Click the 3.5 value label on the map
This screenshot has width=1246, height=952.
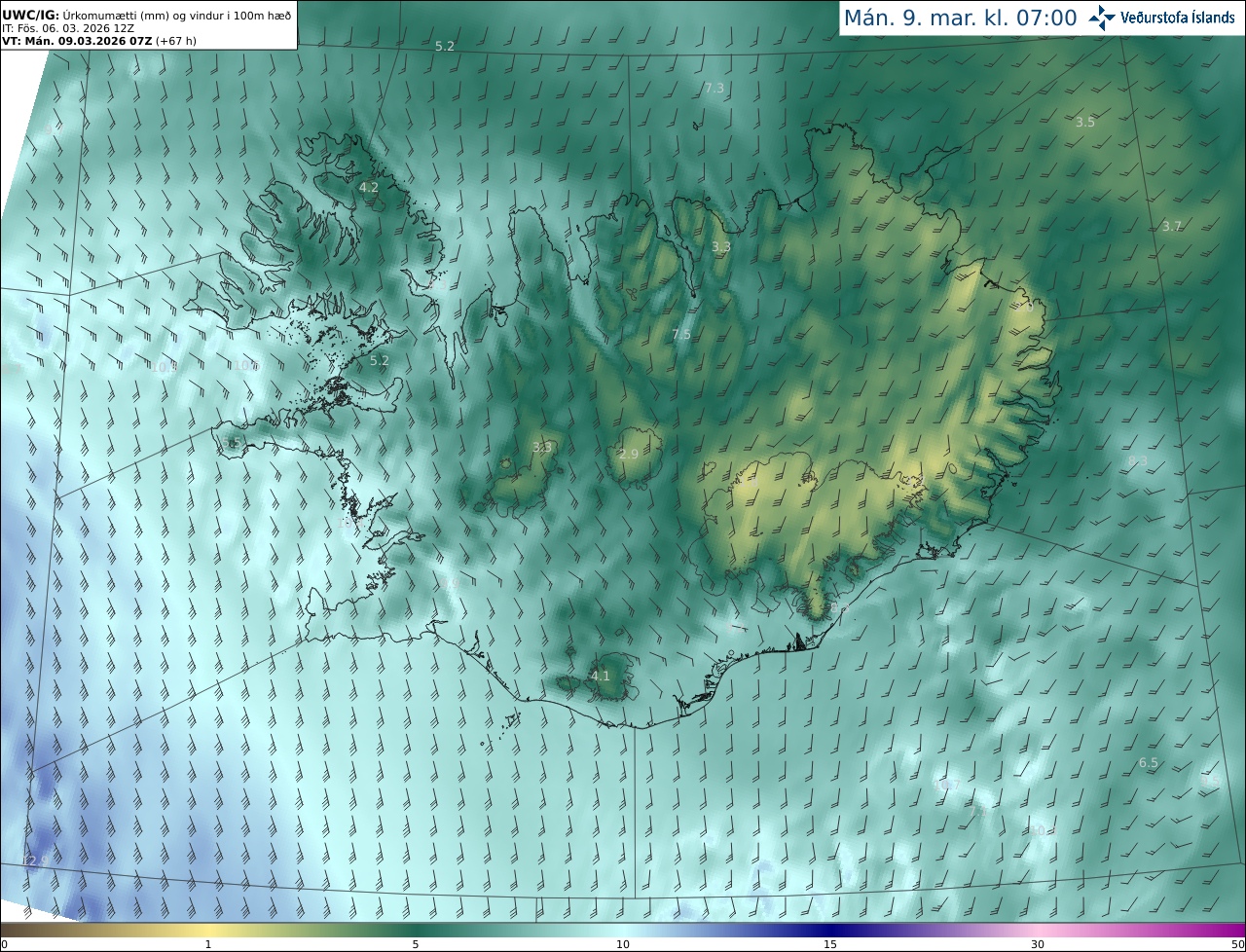pos(1085,122)
